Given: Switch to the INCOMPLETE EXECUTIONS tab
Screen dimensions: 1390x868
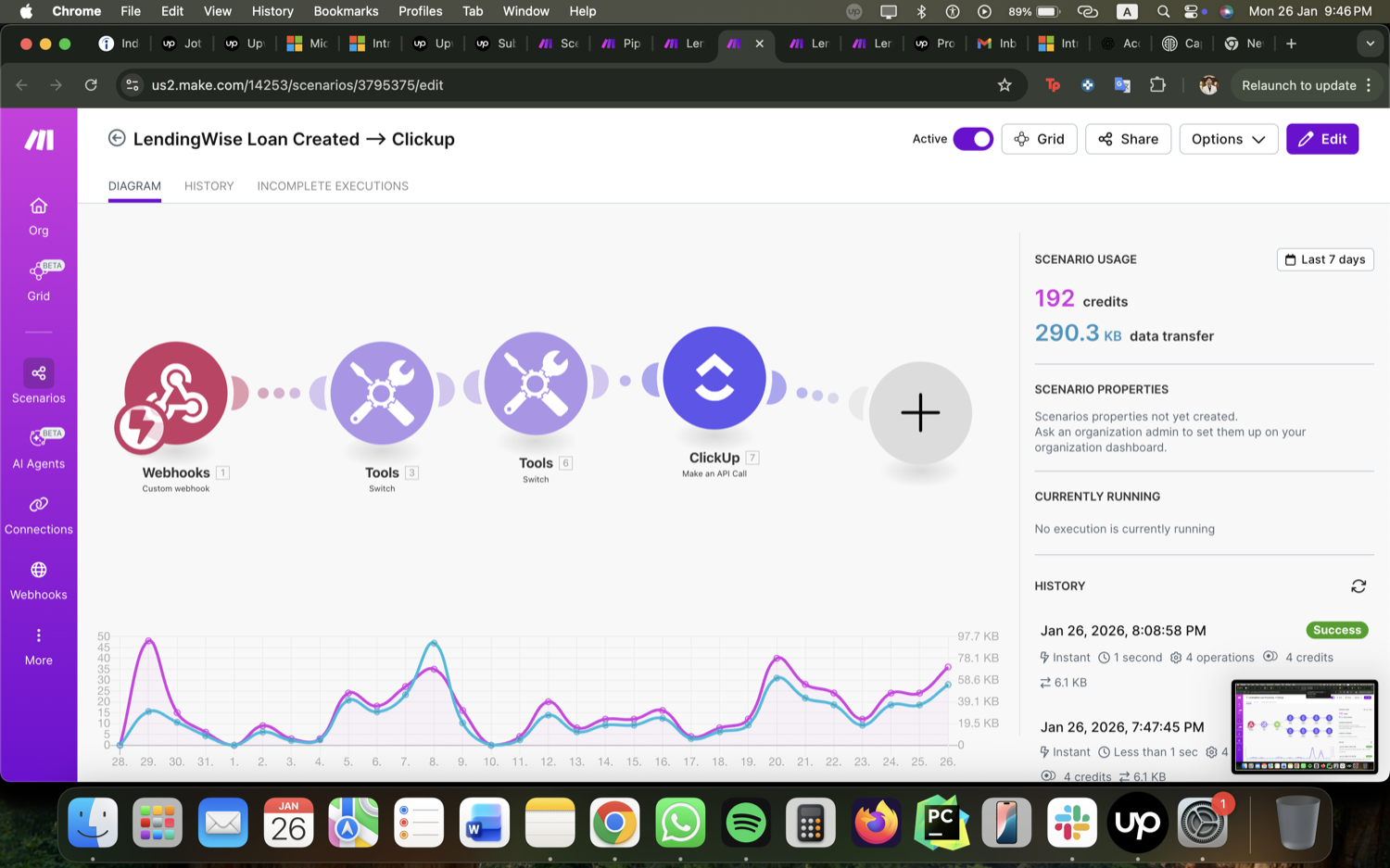Looking at the screenshot, I should click(333, 186).
